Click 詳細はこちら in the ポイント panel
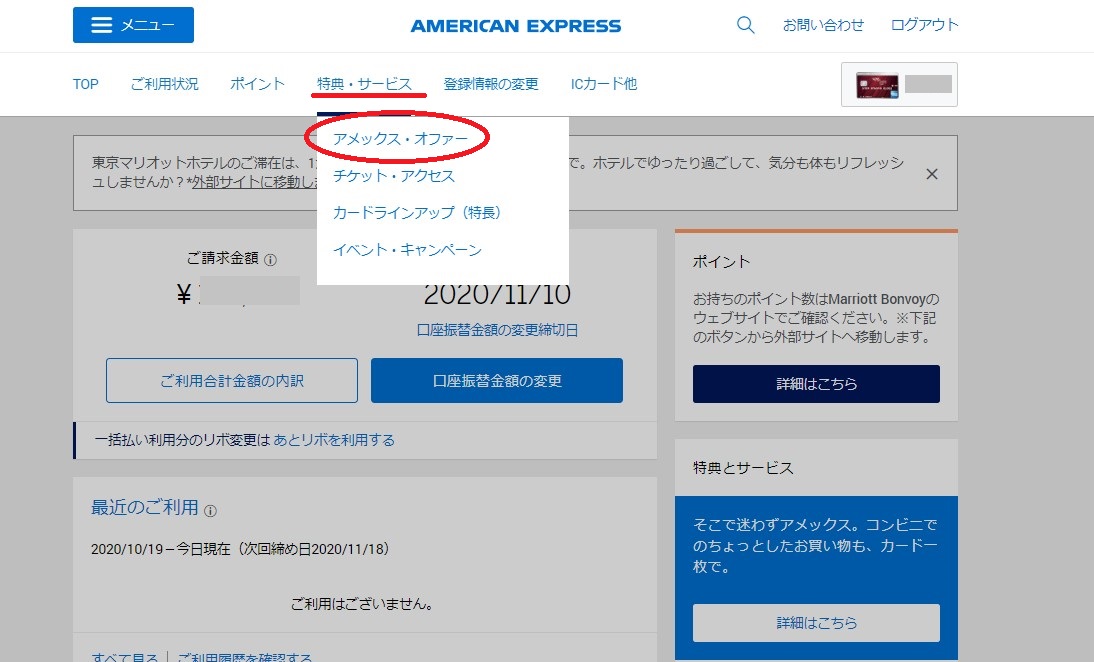The width and height of the screenshot is (1094, 662). [x=816, y=384]
